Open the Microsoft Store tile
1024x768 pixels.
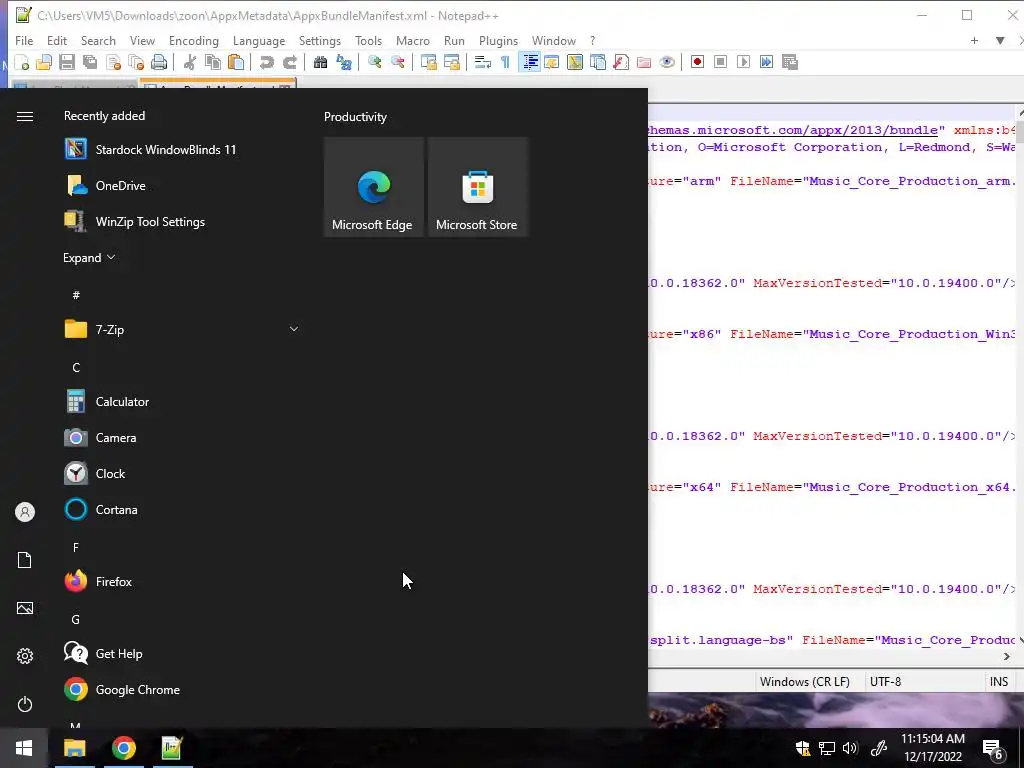pos(477,187)
